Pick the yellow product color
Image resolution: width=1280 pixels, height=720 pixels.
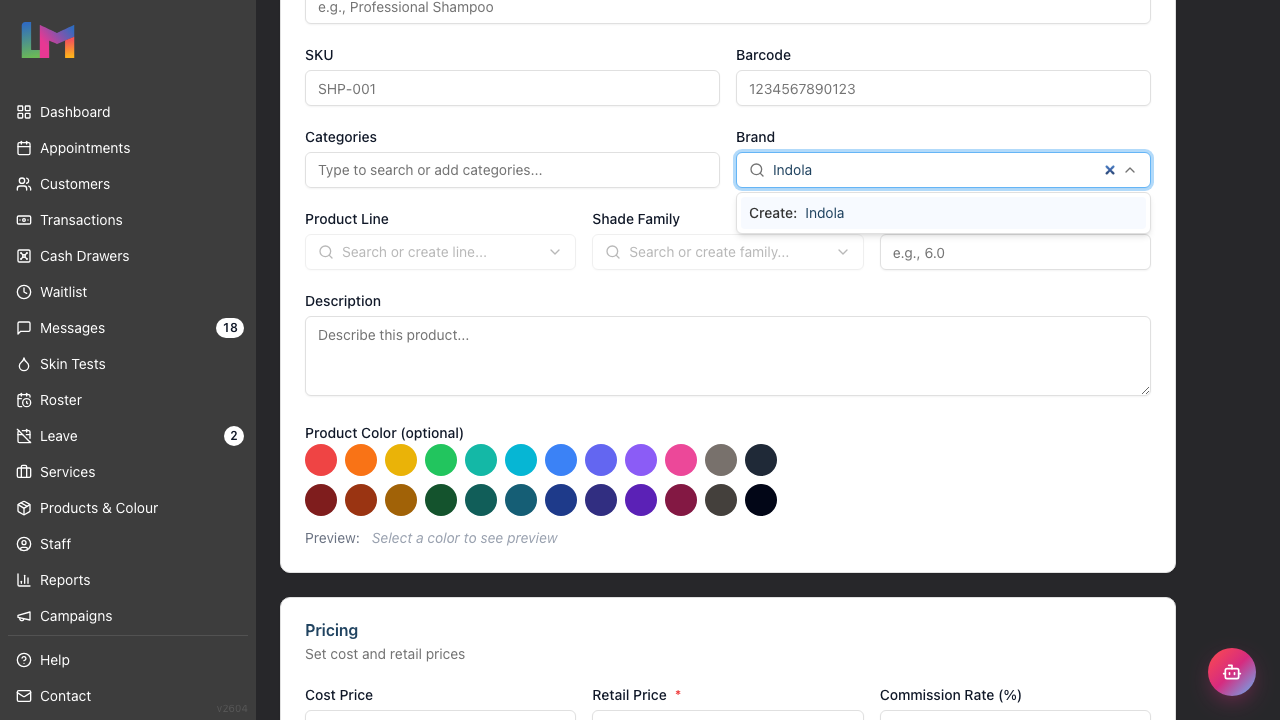pyautogui.click(x=401, y=460)
